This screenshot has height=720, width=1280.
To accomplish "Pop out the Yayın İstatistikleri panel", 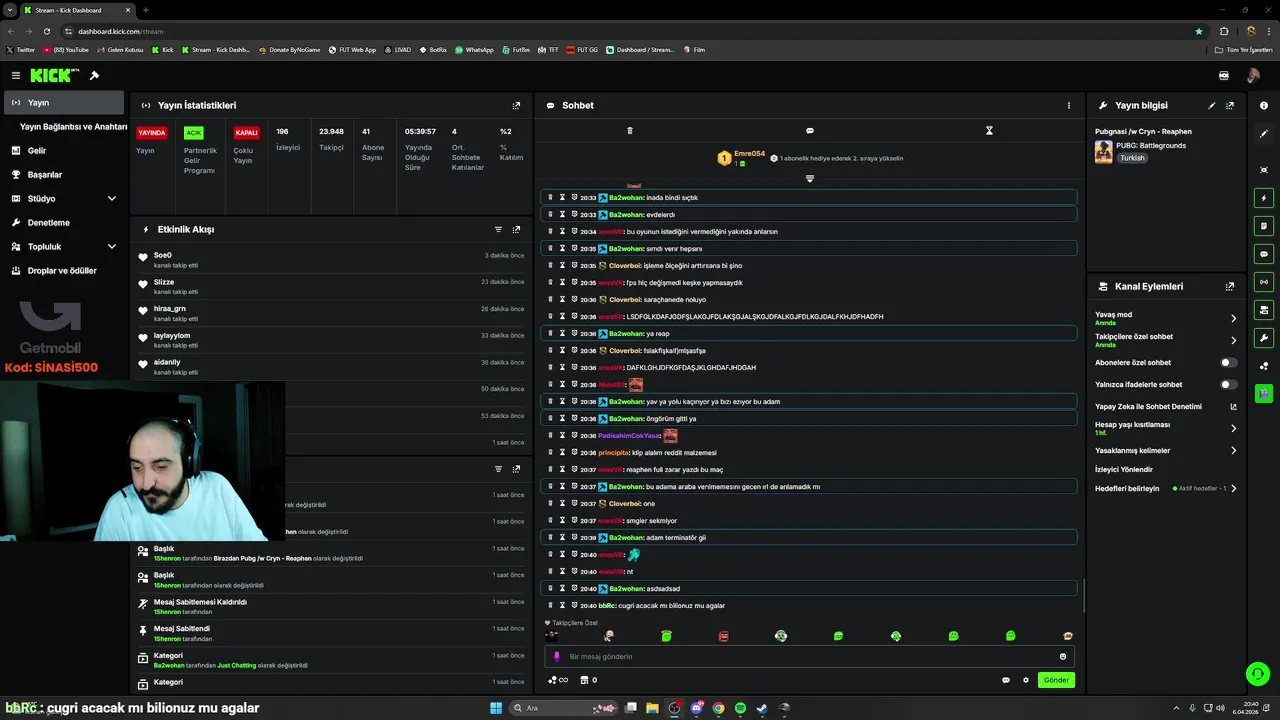I will 516,105.
